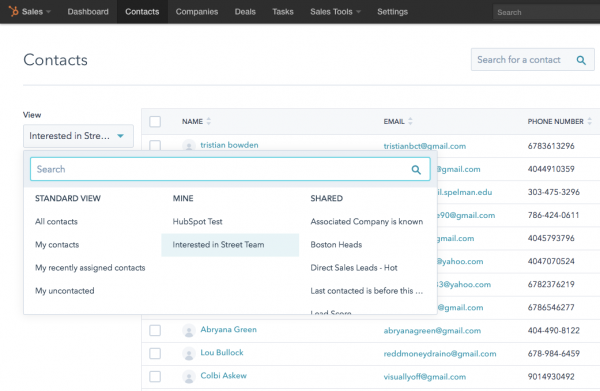Screen dimensions: 600x391
Task: Open the Sales Tools menu dropdown
Action: coord(335,12)
